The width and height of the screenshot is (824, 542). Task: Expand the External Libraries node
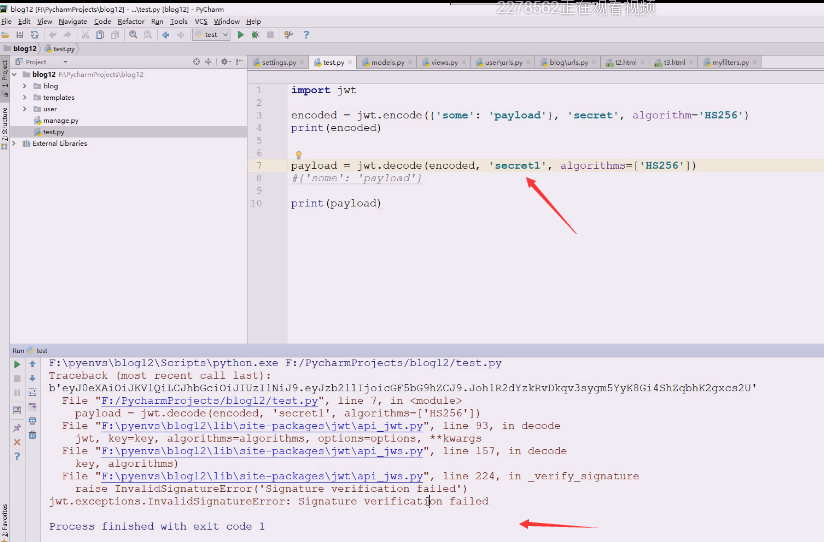tap(14, 143)
